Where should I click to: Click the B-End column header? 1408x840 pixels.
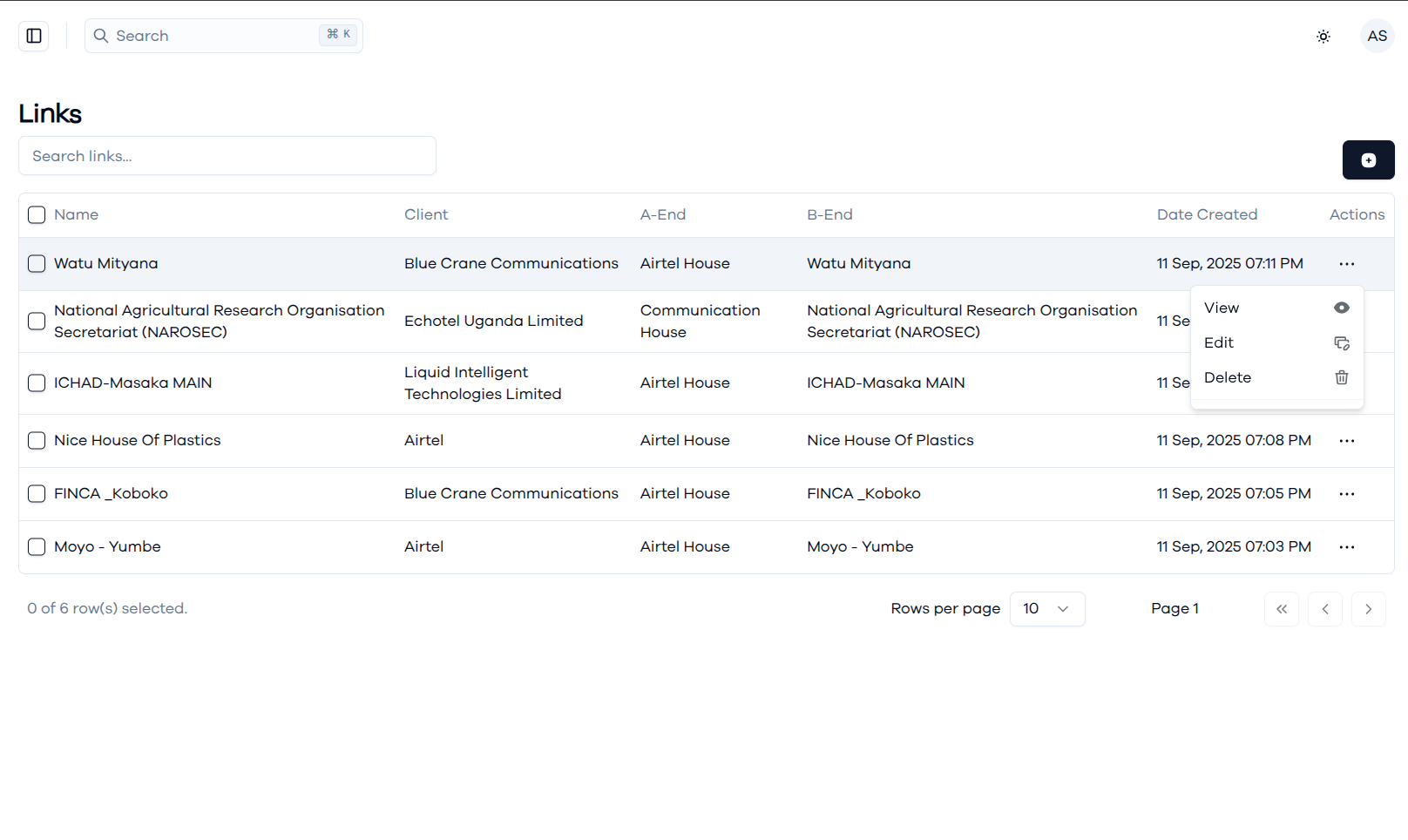[829, 215]
